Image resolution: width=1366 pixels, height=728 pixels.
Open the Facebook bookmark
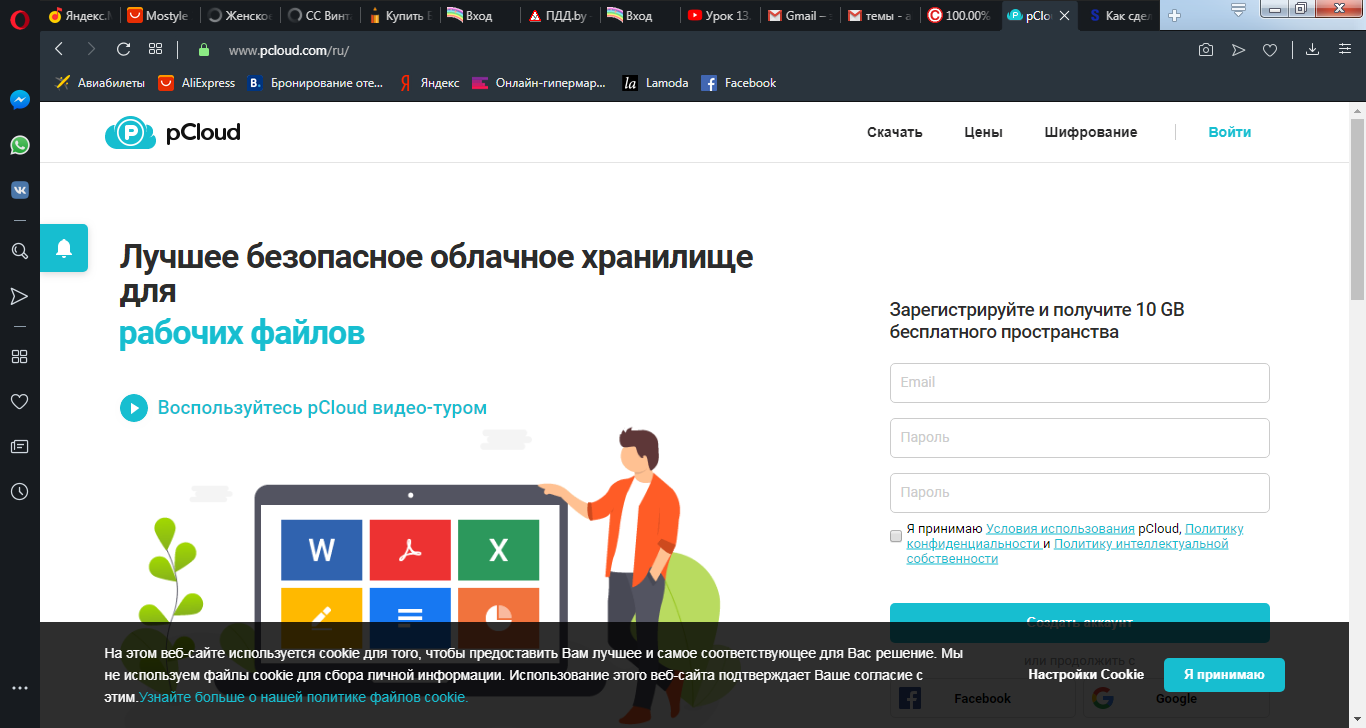tap(739, 83)
